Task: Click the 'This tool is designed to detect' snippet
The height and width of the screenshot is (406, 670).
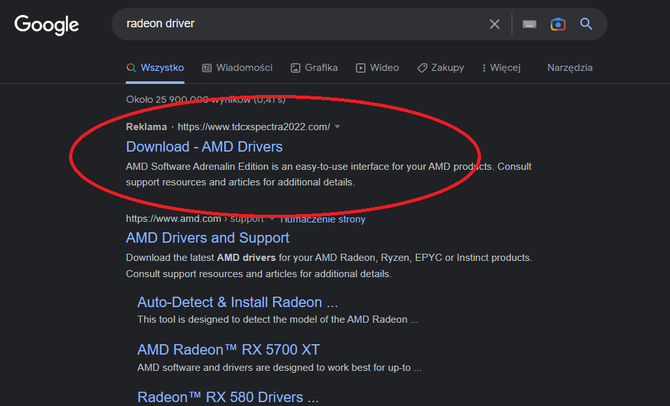Action: coord(278,320)
